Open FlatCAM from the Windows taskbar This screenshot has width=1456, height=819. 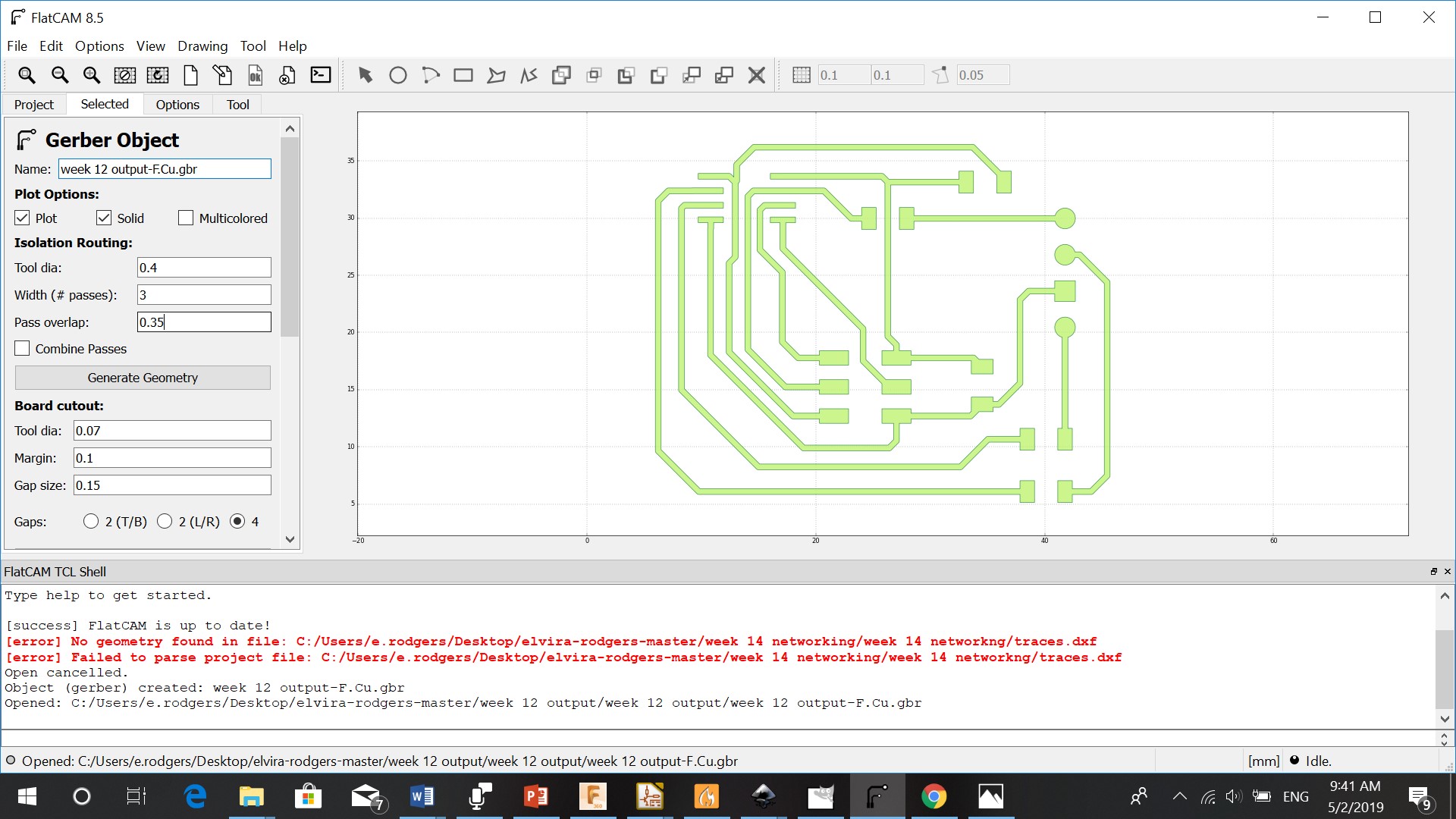click(877, 796)
